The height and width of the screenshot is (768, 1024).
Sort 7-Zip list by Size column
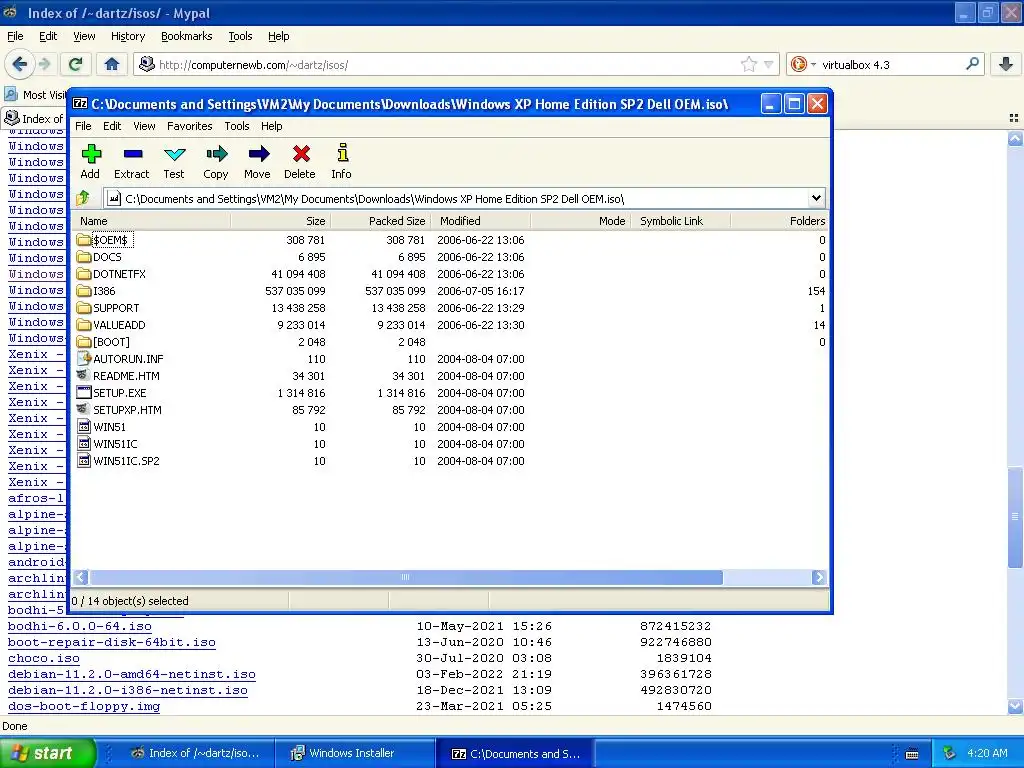[281, 221]
